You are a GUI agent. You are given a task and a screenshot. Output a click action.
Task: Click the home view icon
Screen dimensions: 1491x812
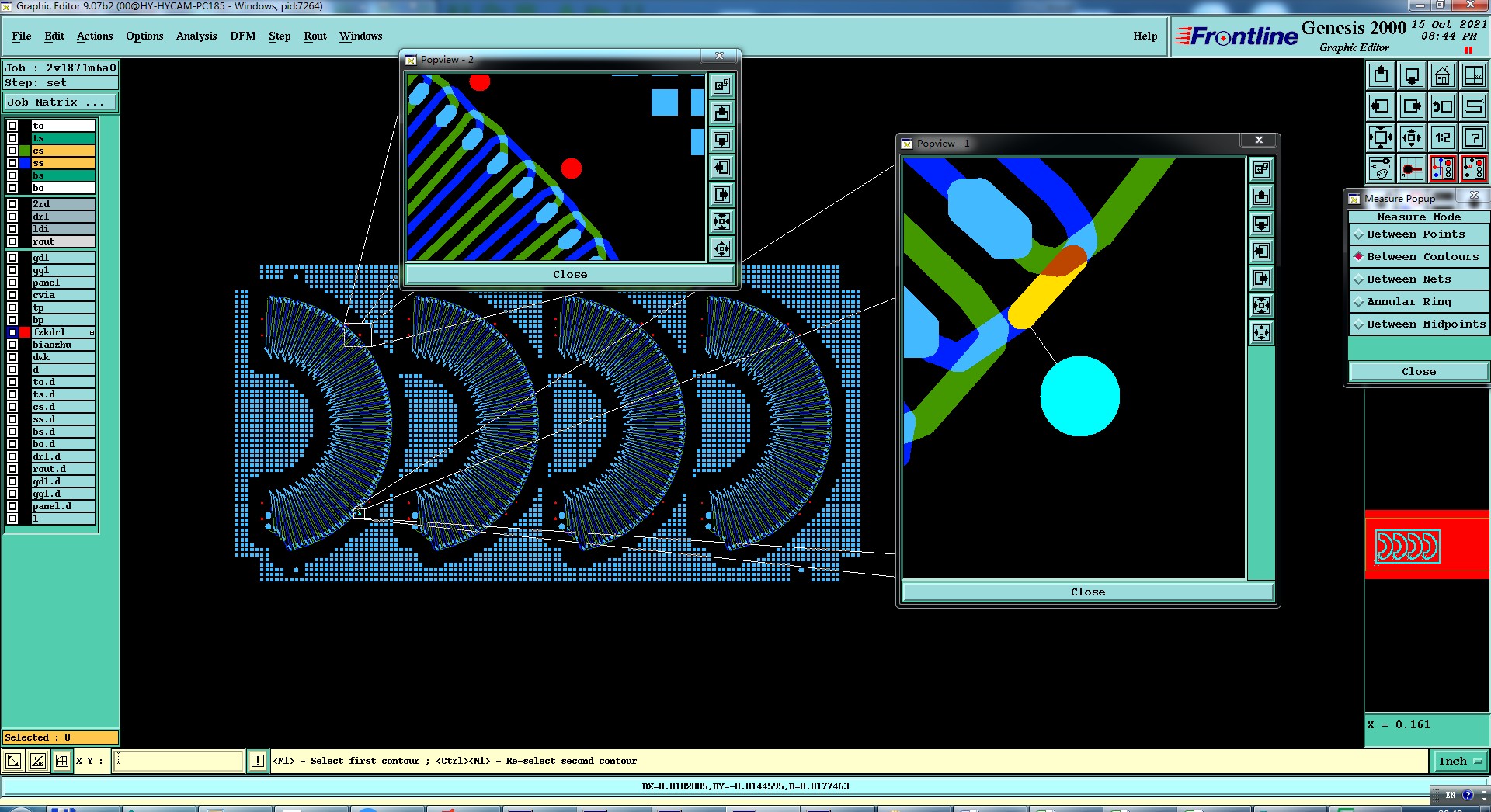(1443, 75)
